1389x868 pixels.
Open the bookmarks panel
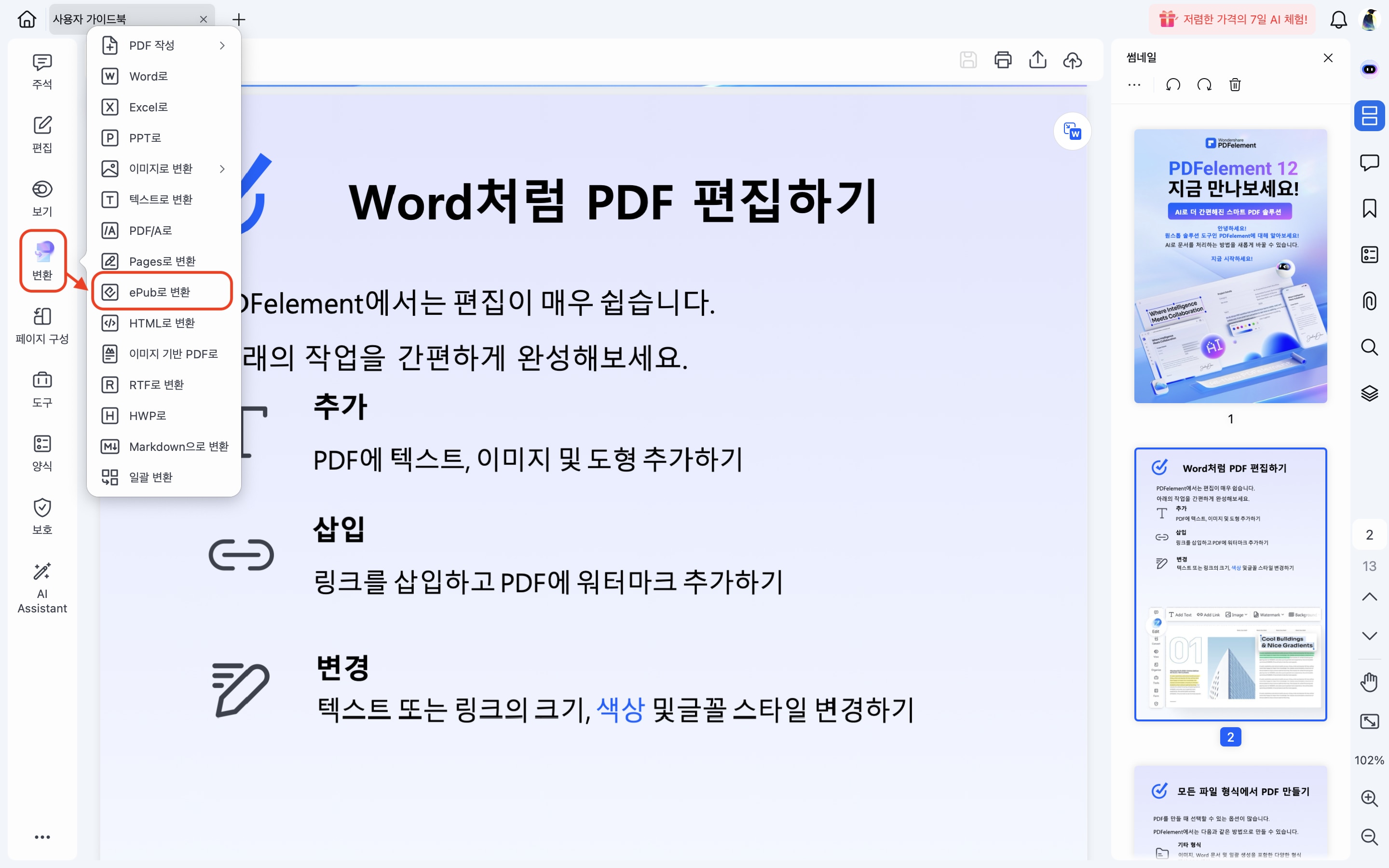pos(1370,208)
